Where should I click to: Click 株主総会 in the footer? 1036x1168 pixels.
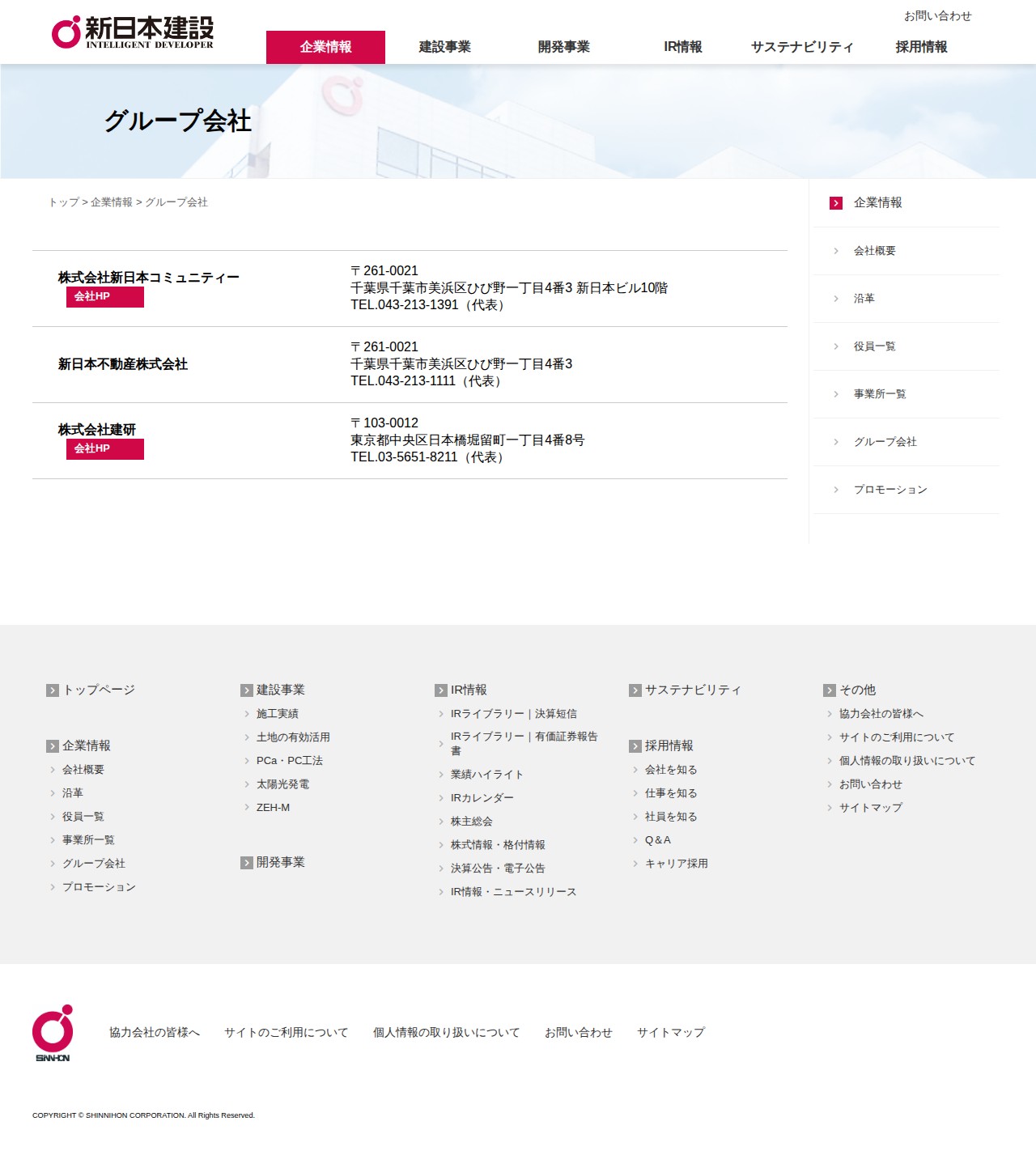click(x=472, y=822)
